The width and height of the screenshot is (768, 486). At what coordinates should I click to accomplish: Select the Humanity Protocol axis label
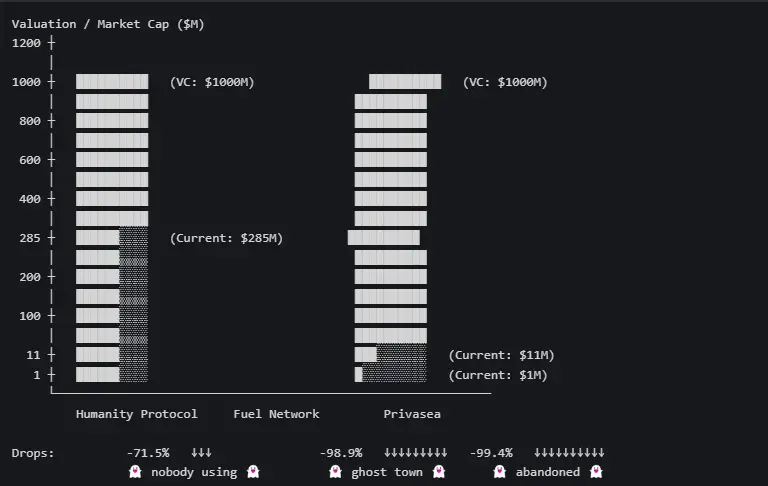pyautogui.click(x=137, y=414)
